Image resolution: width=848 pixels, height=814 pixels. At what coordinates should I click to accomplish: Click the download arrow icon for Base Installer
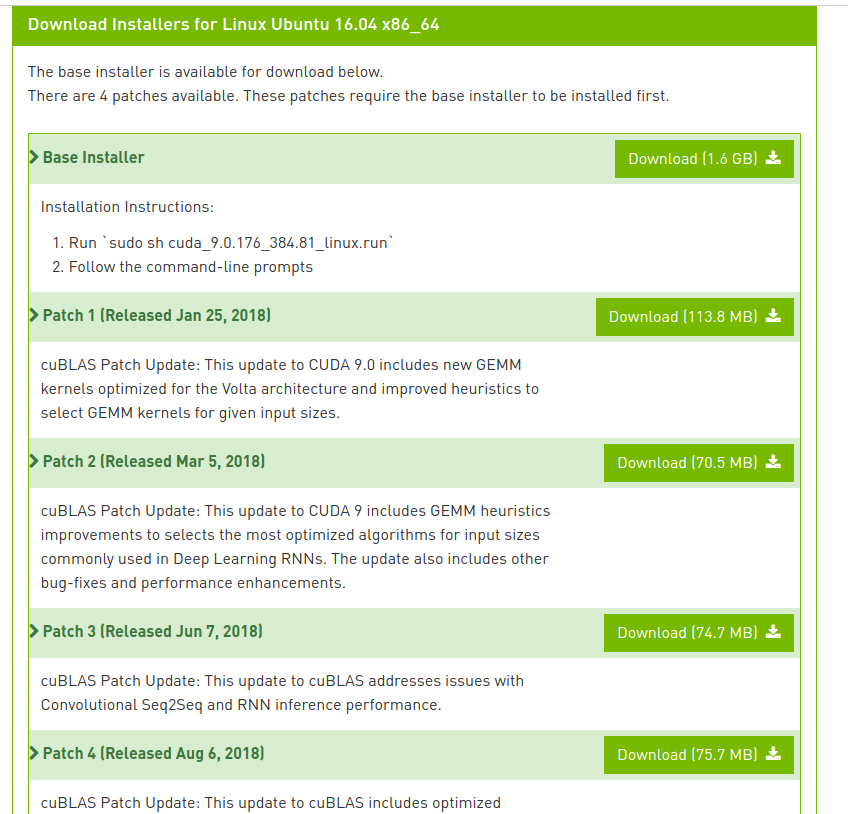click(x=773, y=158)
